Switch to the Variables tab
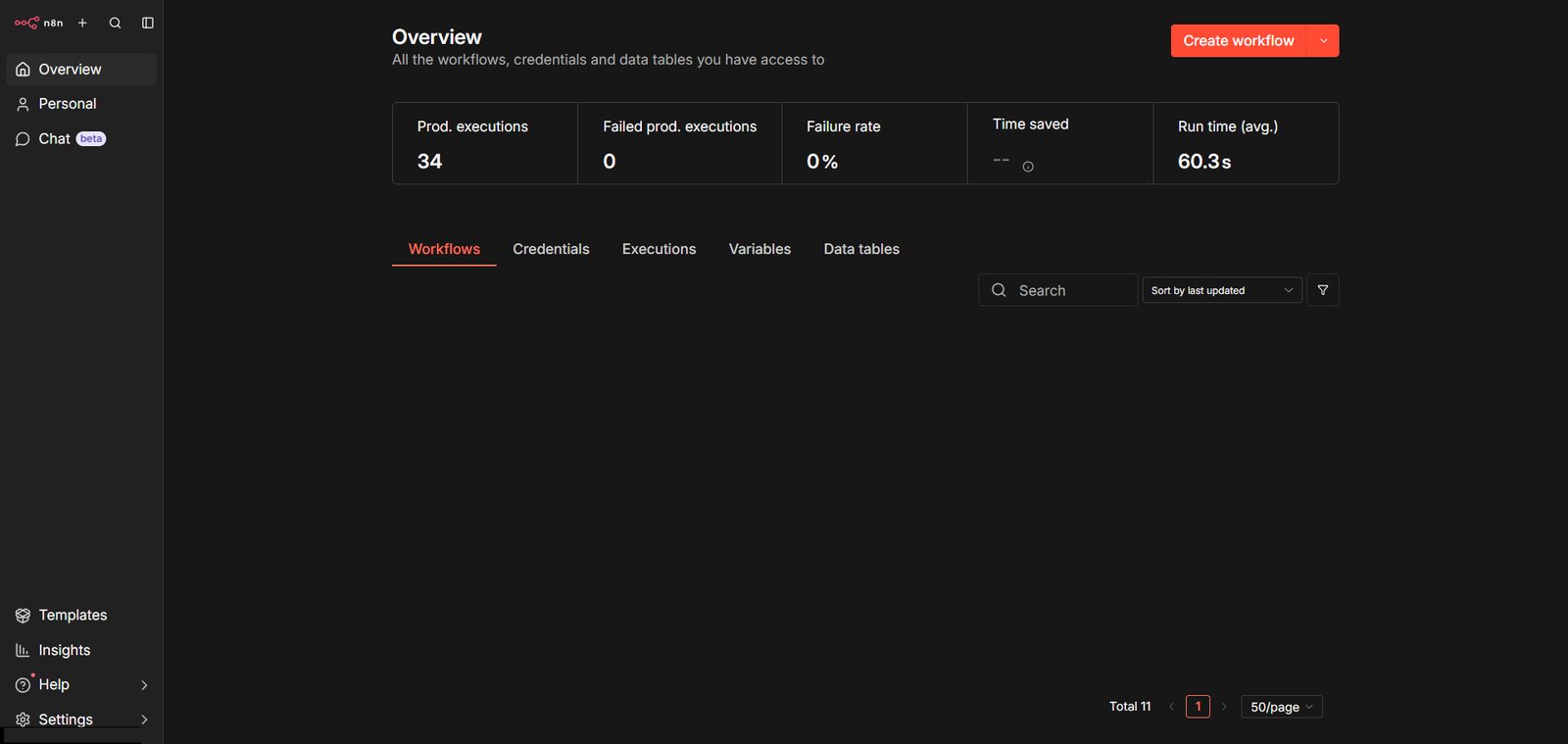 pos(759,249)
